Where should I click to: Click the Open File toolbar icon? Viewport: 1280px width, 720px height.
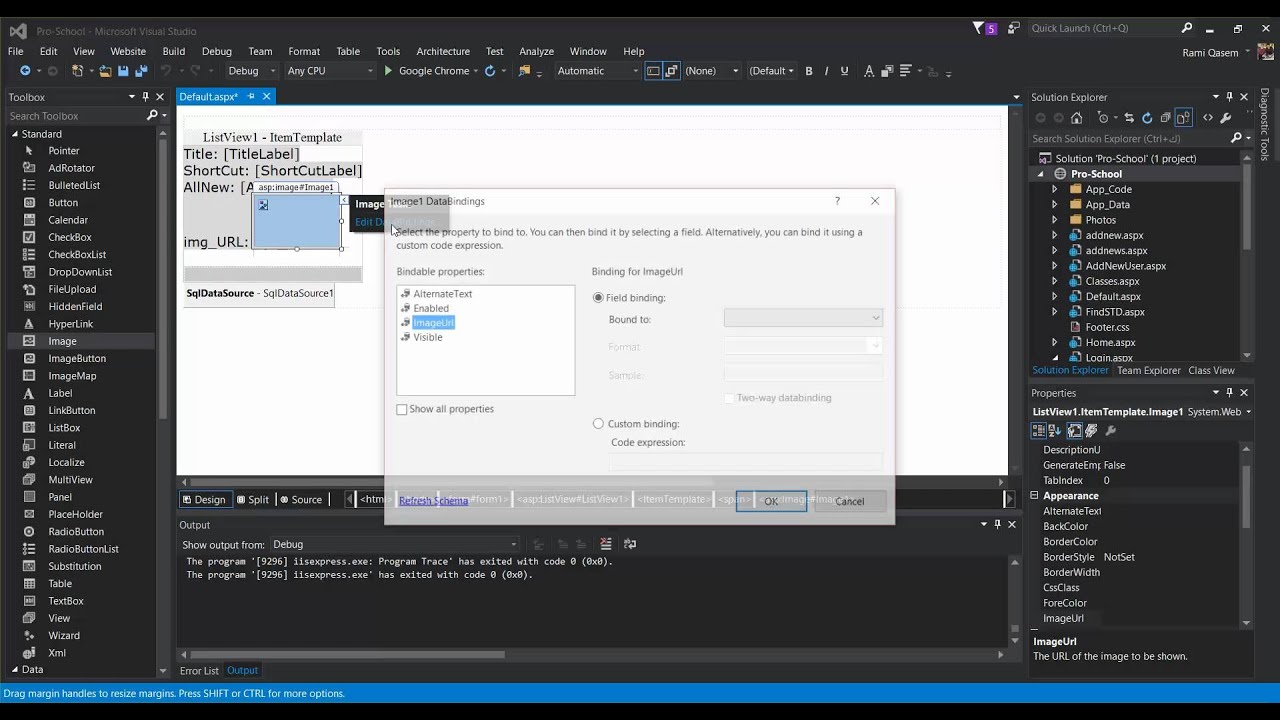tap(105, 71)
